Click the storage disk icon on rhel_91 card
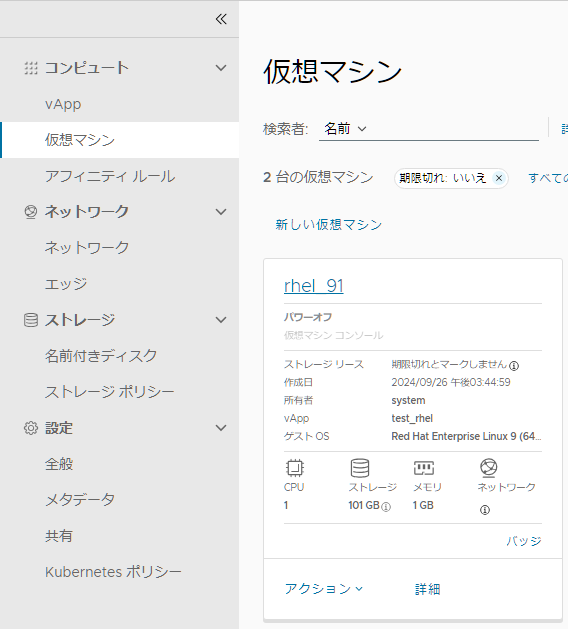Viewport: 568px width, 629px height. click(360, 468)
